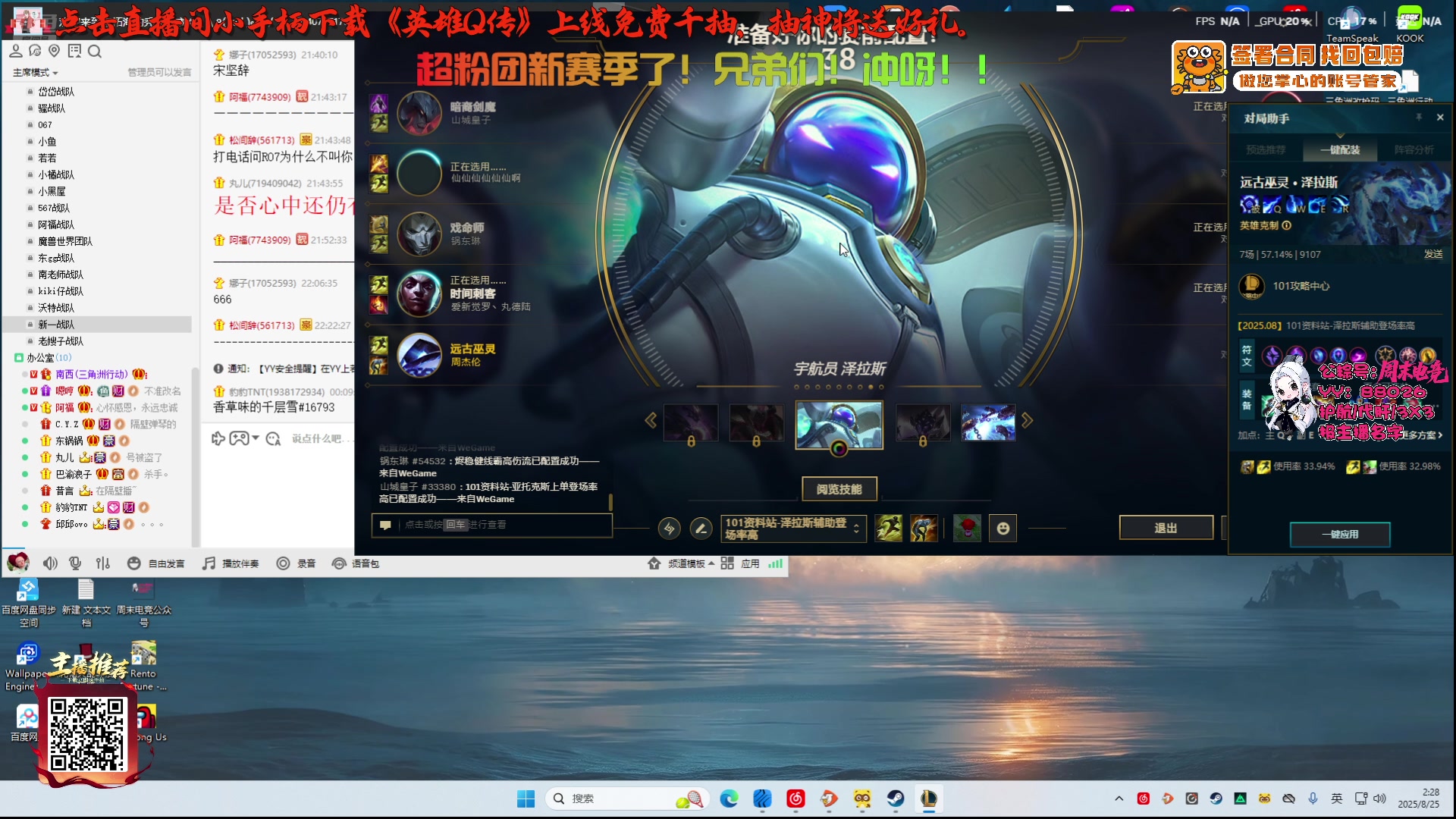Viewport: 1456px width, 819px height.
Task: Open the 应用 apps grid
Action: 740,563
